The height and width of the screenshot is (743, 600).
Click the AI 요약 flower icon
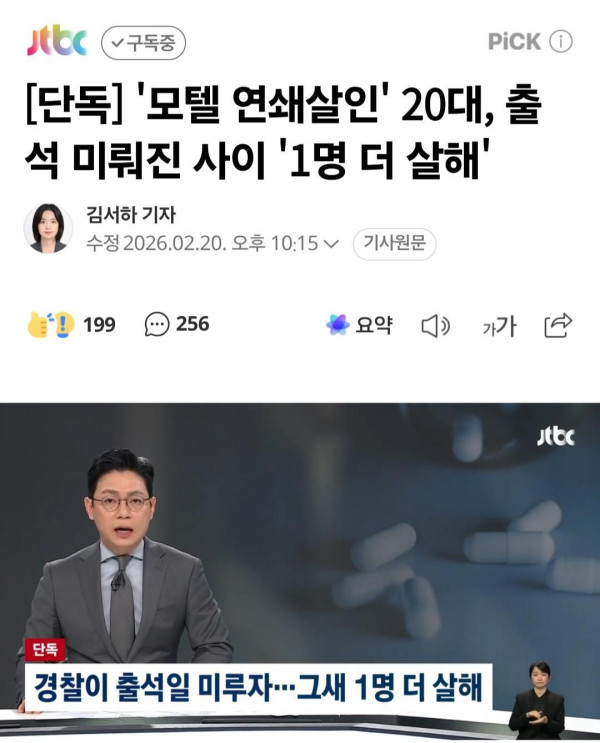pyautogui.click(x=338, y=325)
